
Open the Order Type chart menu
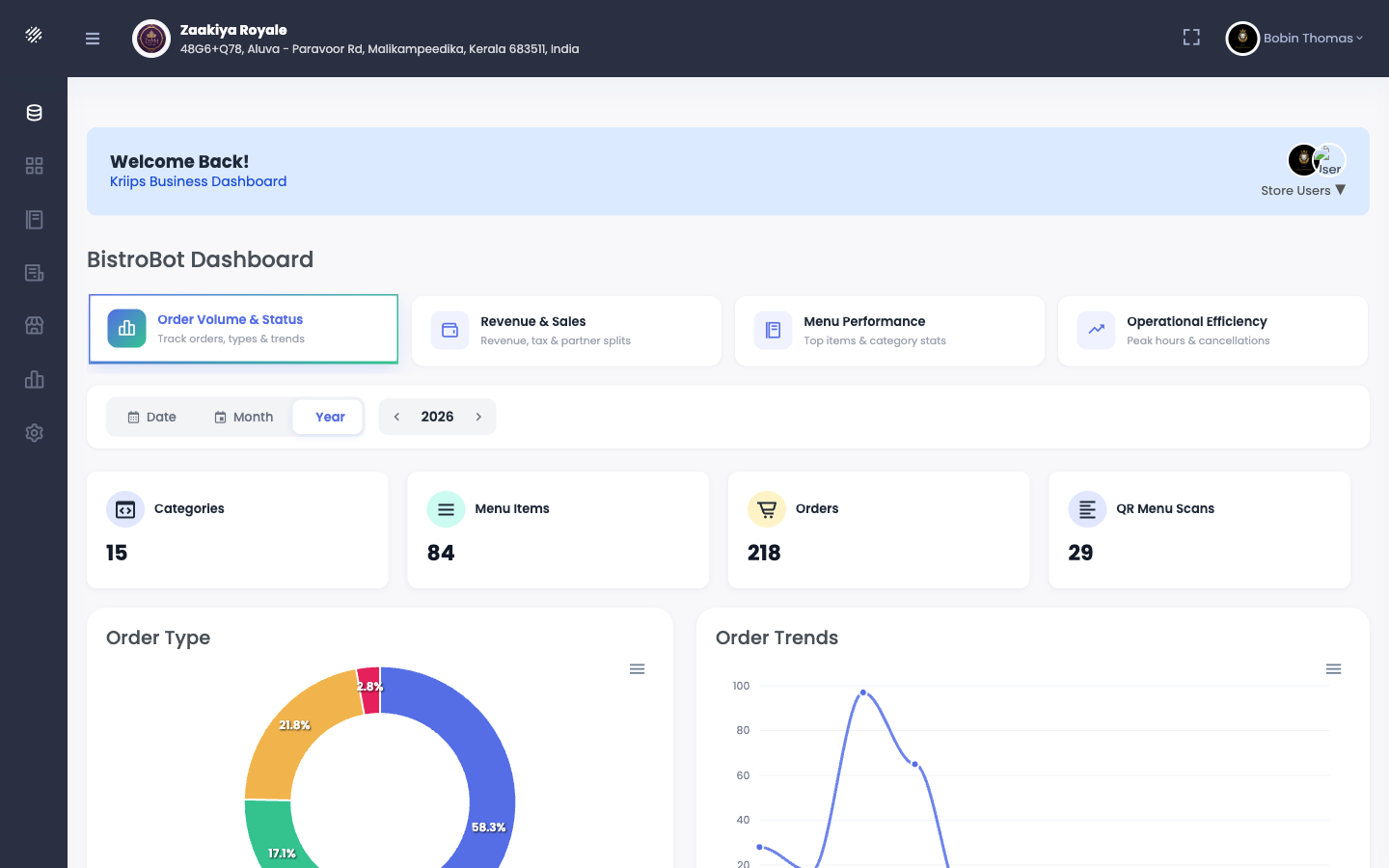tap(637, 669)
